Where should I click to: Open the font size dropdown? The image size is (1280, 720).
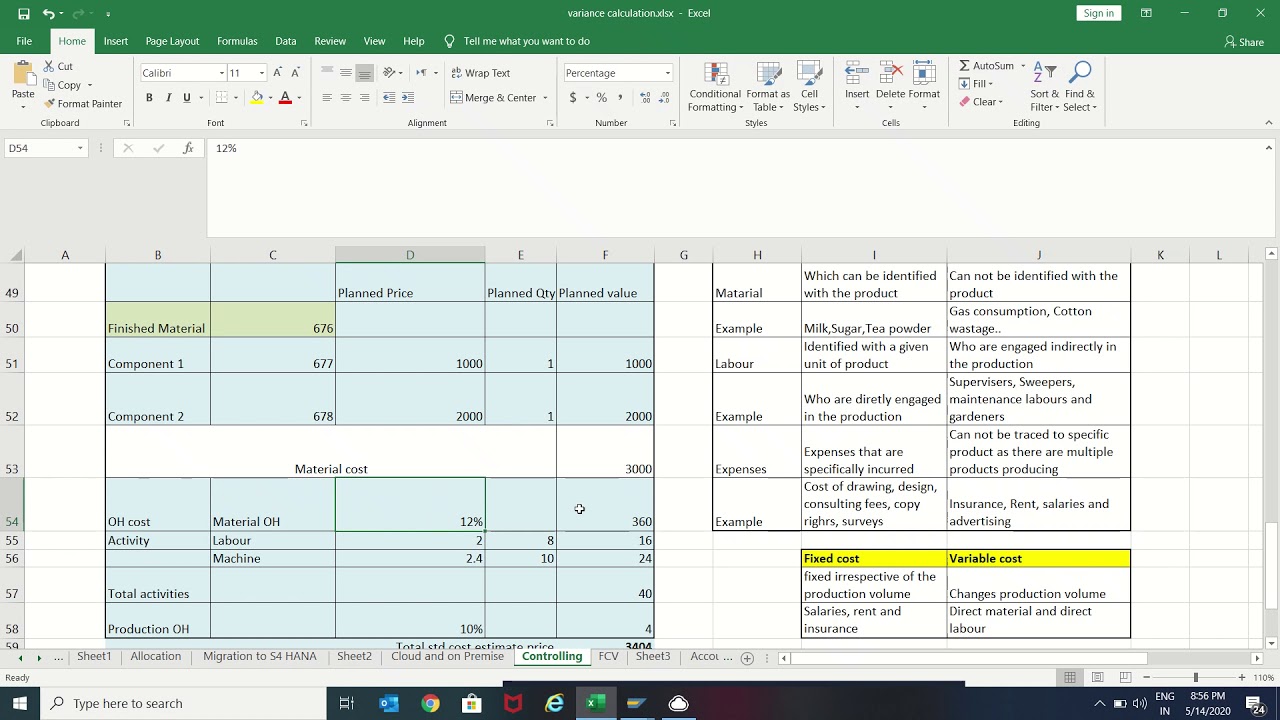pos(262,73)
